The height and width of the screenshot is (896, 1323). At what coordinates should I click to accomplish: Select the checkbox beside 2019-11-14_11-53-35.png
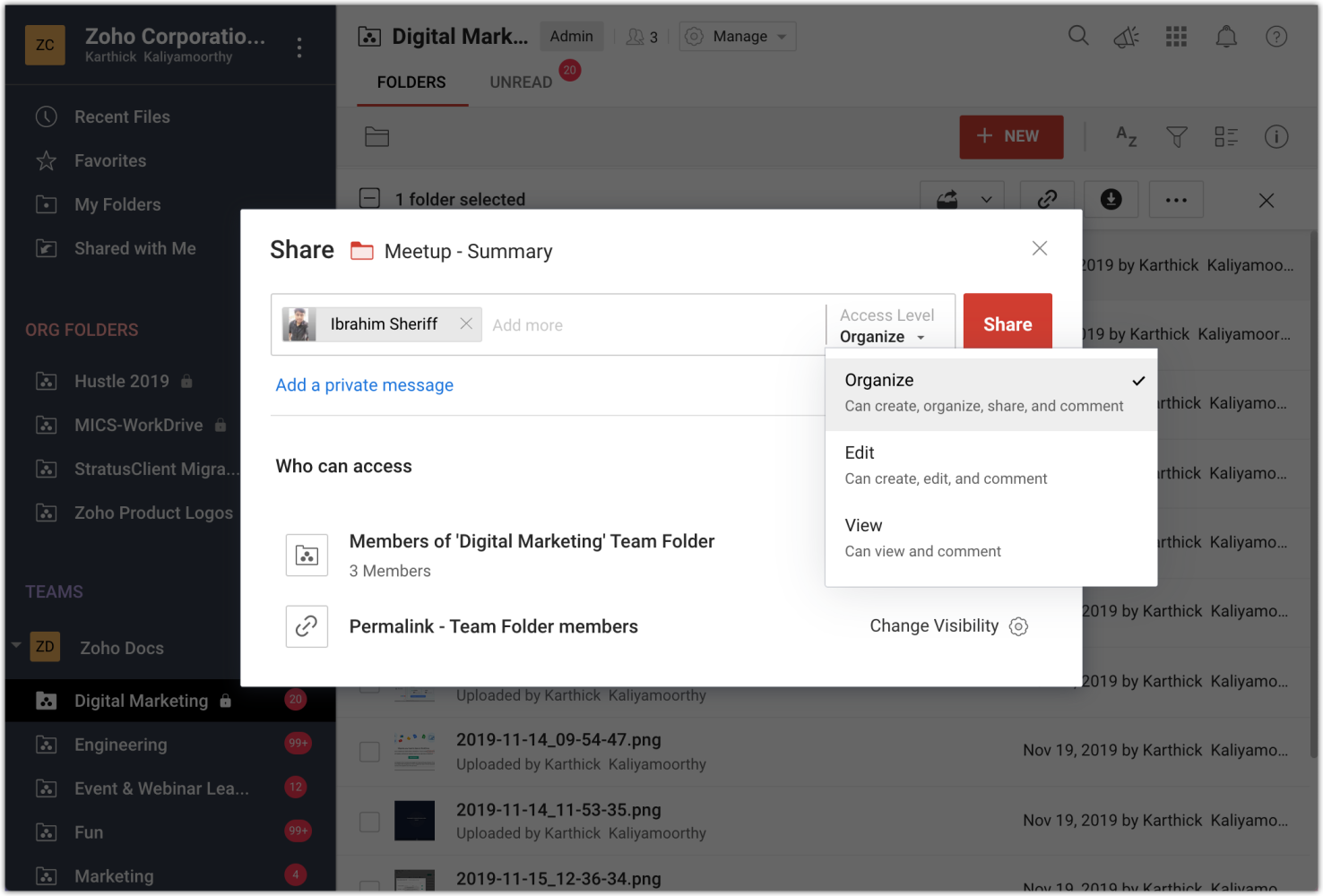click(x=369, y=820)
